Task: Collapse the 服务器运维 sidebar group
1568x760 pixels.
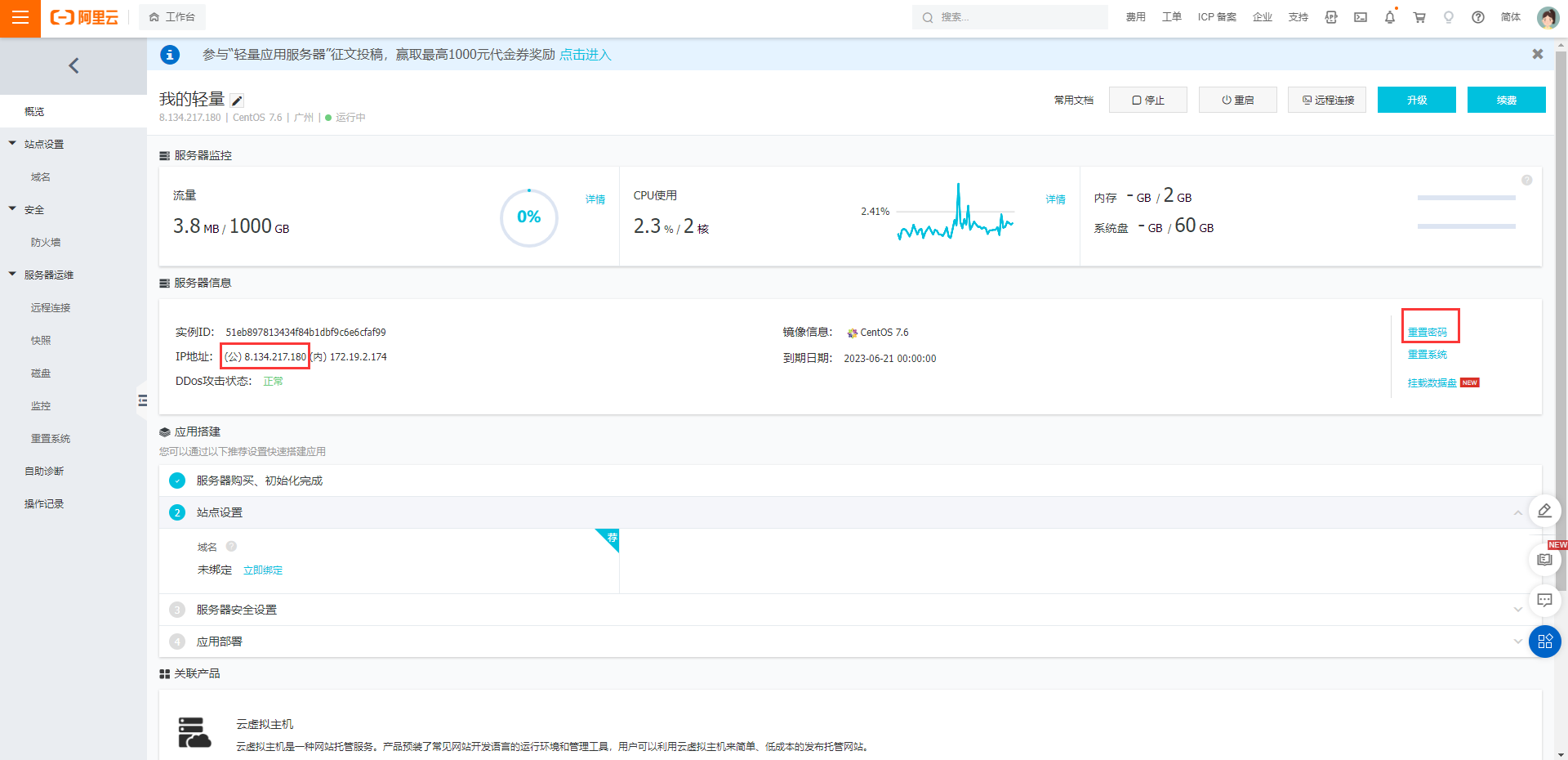Action: [12, 274]
